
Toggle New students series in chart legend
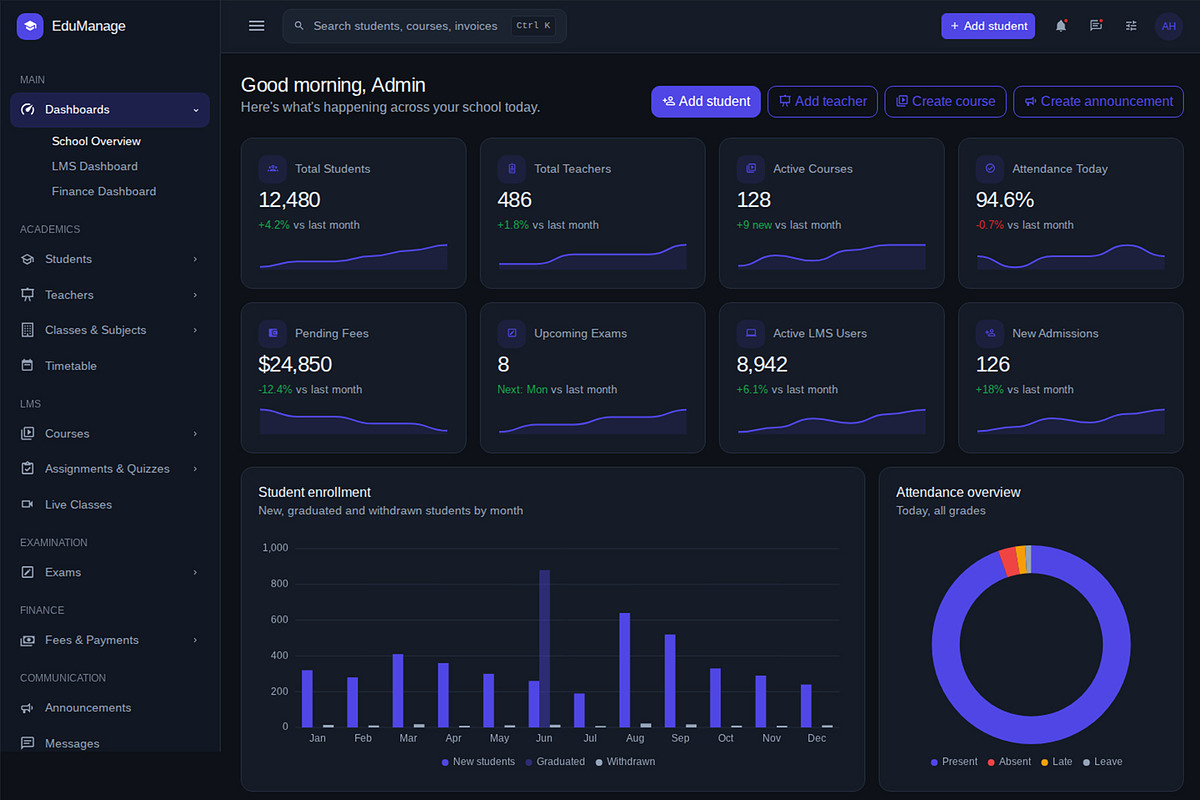pos(478,762)
